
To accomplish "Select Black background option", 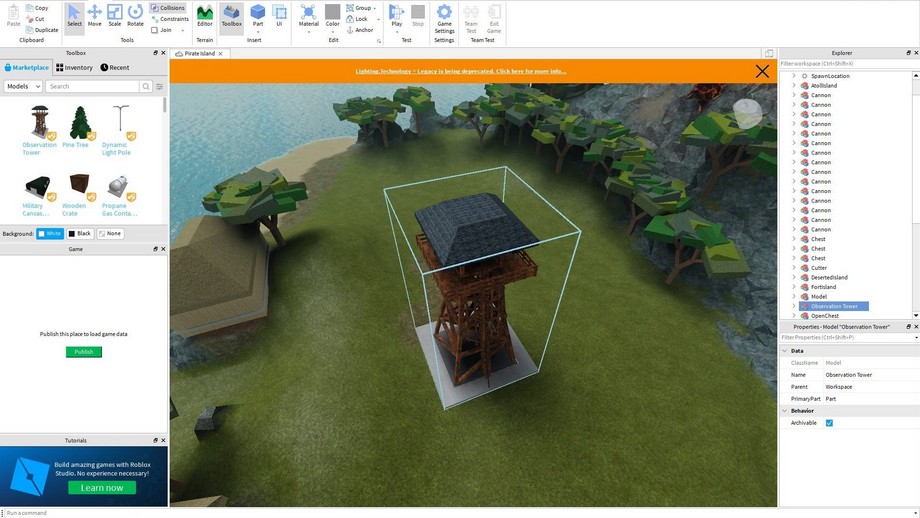I will click(79, 233).
